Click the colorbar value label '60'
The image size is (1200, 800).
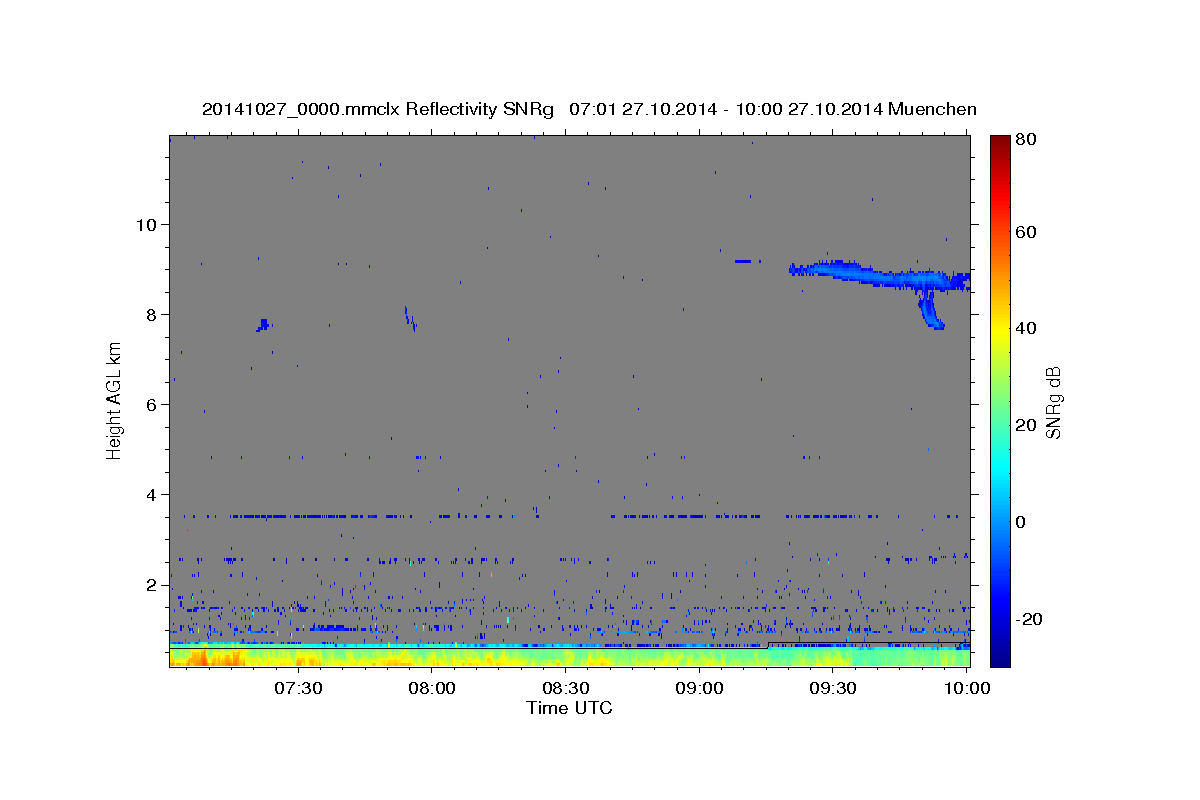[x=1026, y=231]
